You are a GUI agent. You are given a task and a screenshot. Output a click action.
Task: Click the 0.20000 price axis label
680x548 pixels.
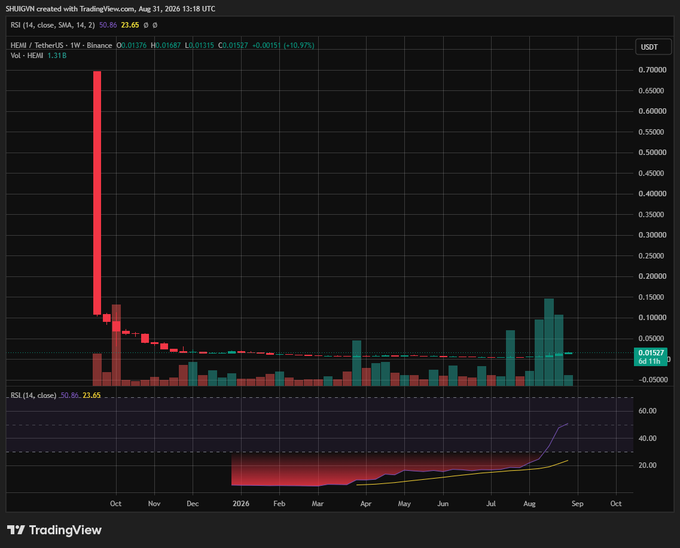point(652,276)
